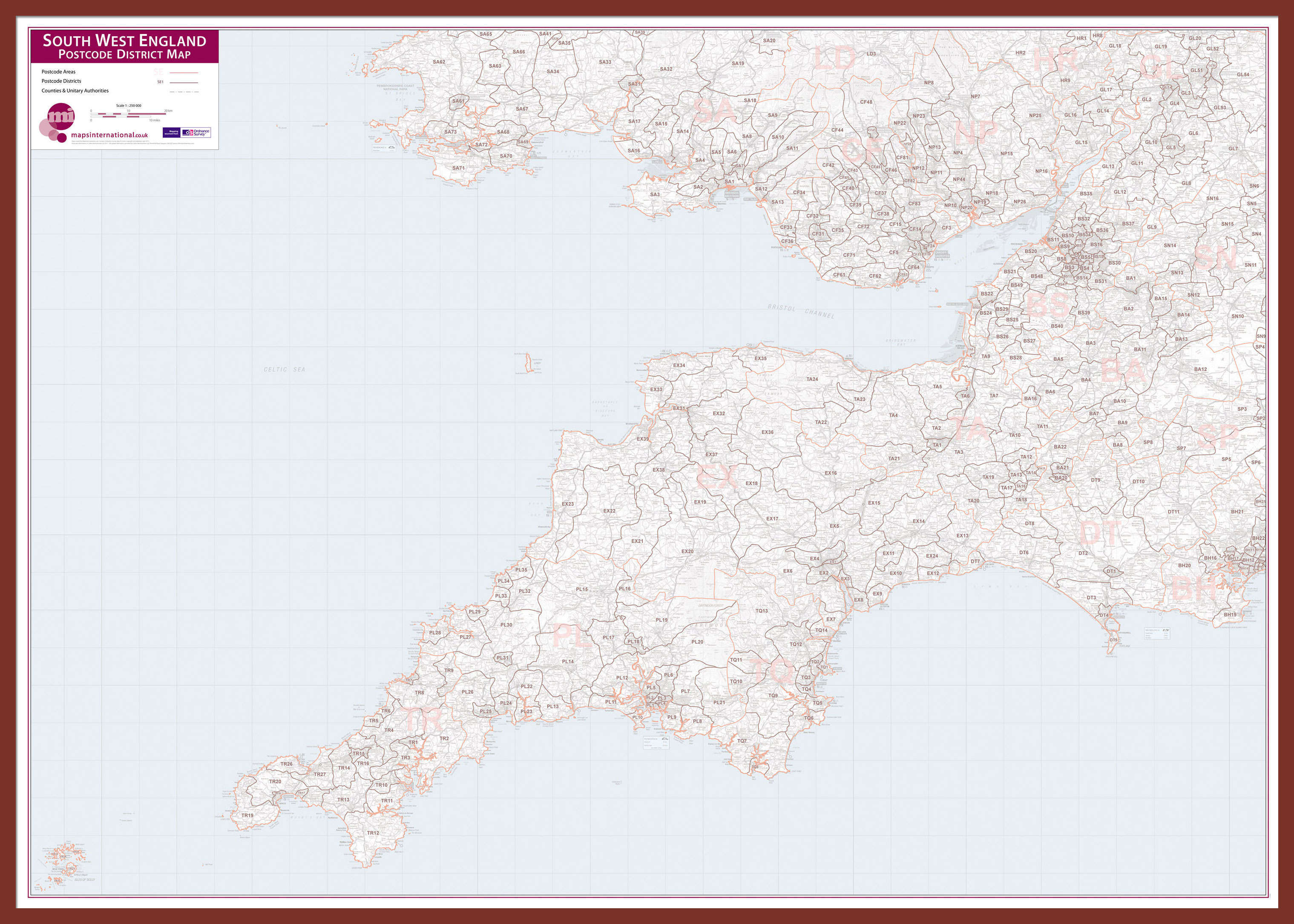The image size is (1294, 924).
Task: Click the PL20 postcode district label
Action: (697, 641)
